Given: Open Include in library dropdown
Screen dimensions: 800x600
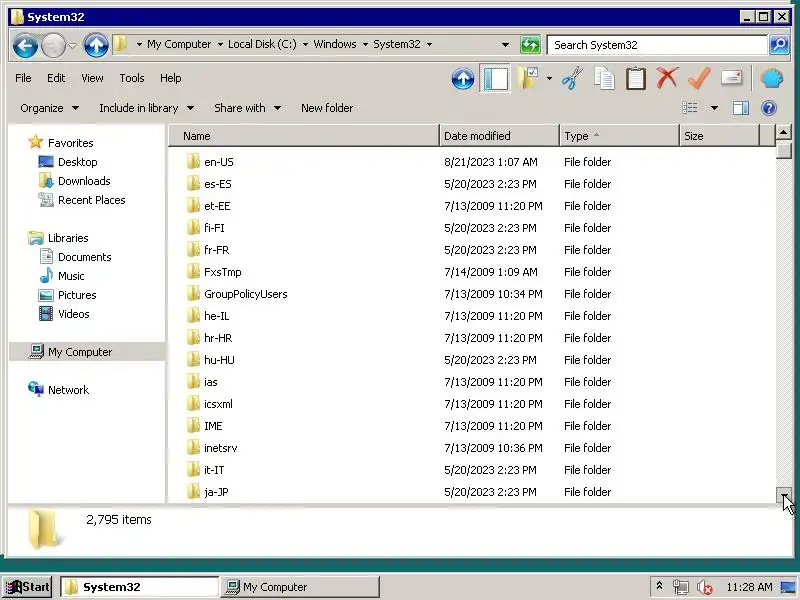Looking at the screenshot, I should tap(146, 108).
